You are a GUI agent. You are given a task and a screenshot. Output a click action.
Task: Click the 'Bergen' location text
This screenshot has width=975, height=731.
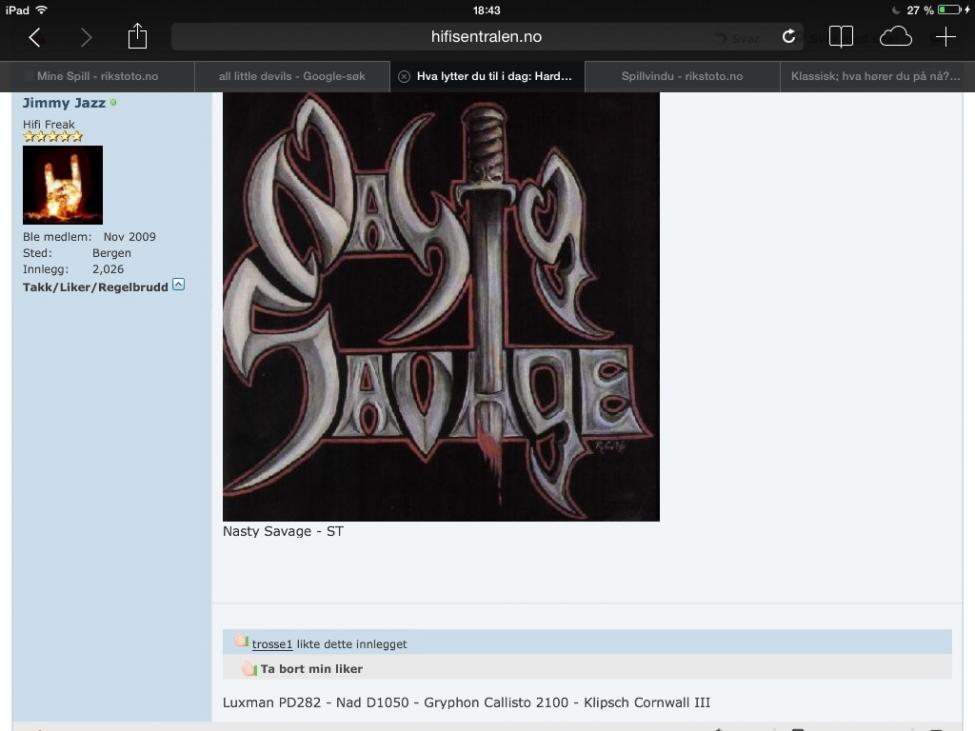(112, 253)
